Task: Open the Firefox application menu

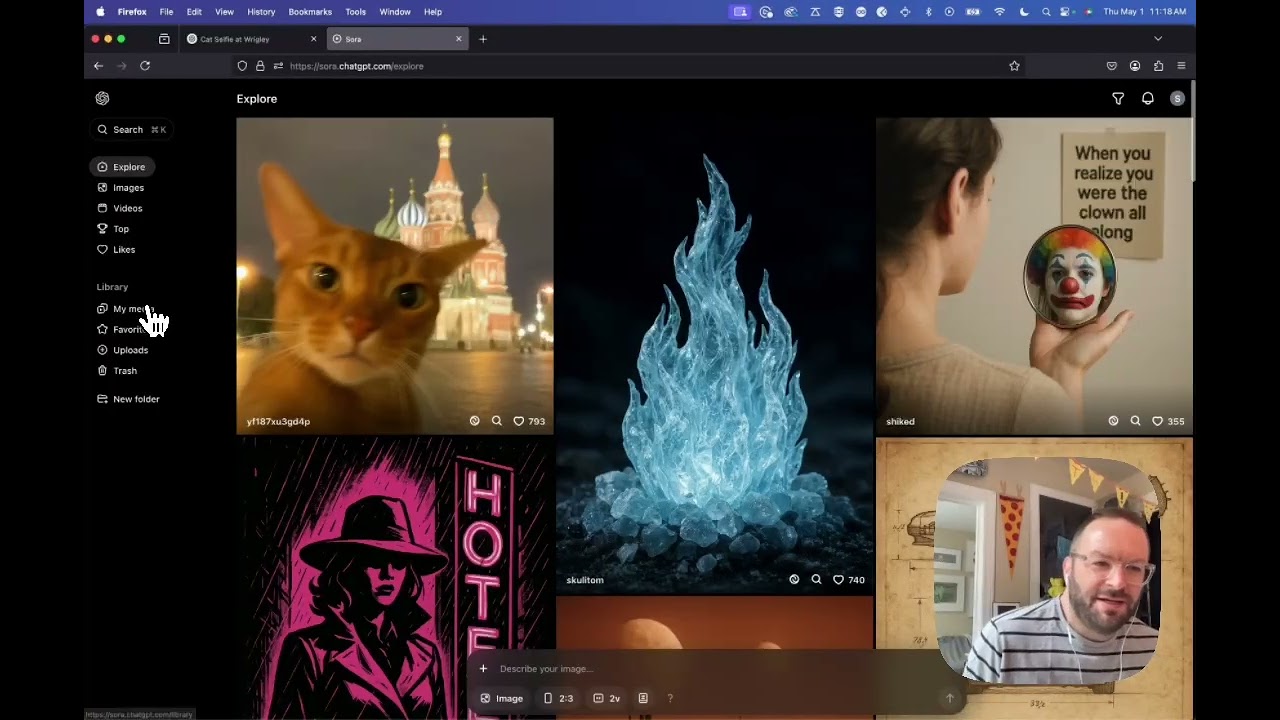Action: click(1181, 66)
